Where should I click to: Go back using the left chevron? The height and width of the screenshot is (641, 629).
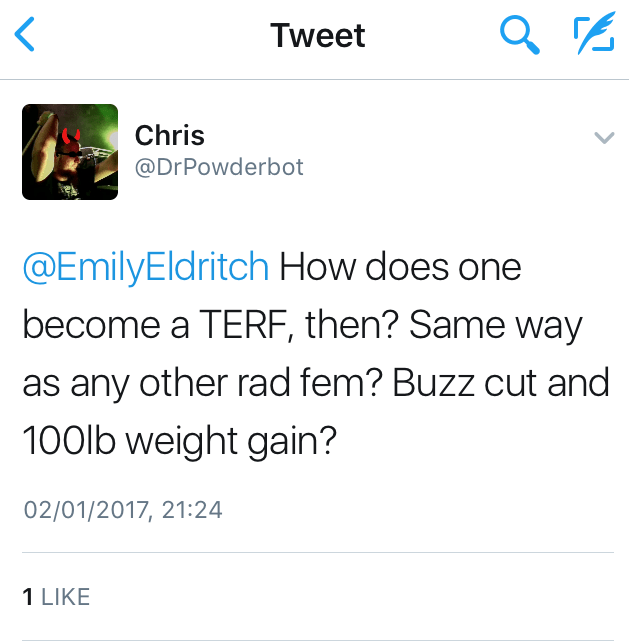(x=27, y=36)
